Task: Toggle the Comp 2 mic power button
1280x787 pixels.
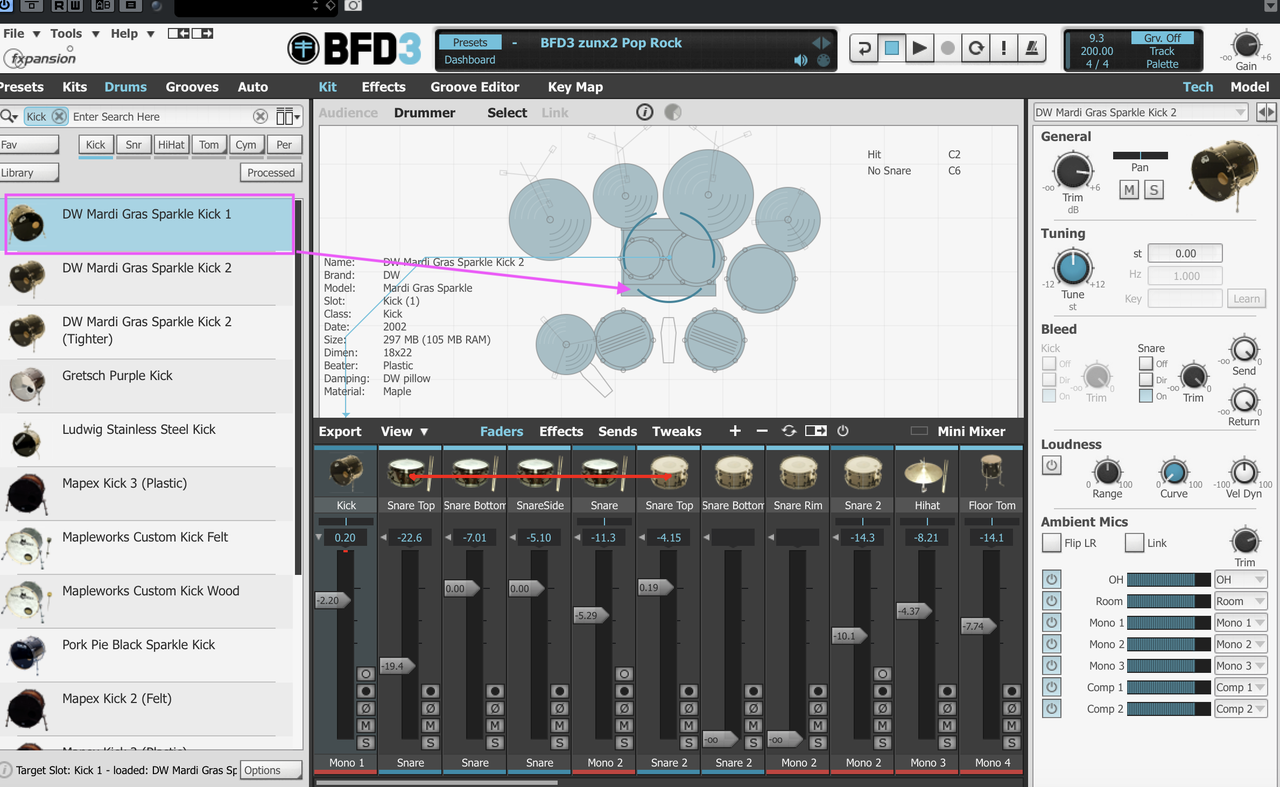Action: coord(1051,709)
